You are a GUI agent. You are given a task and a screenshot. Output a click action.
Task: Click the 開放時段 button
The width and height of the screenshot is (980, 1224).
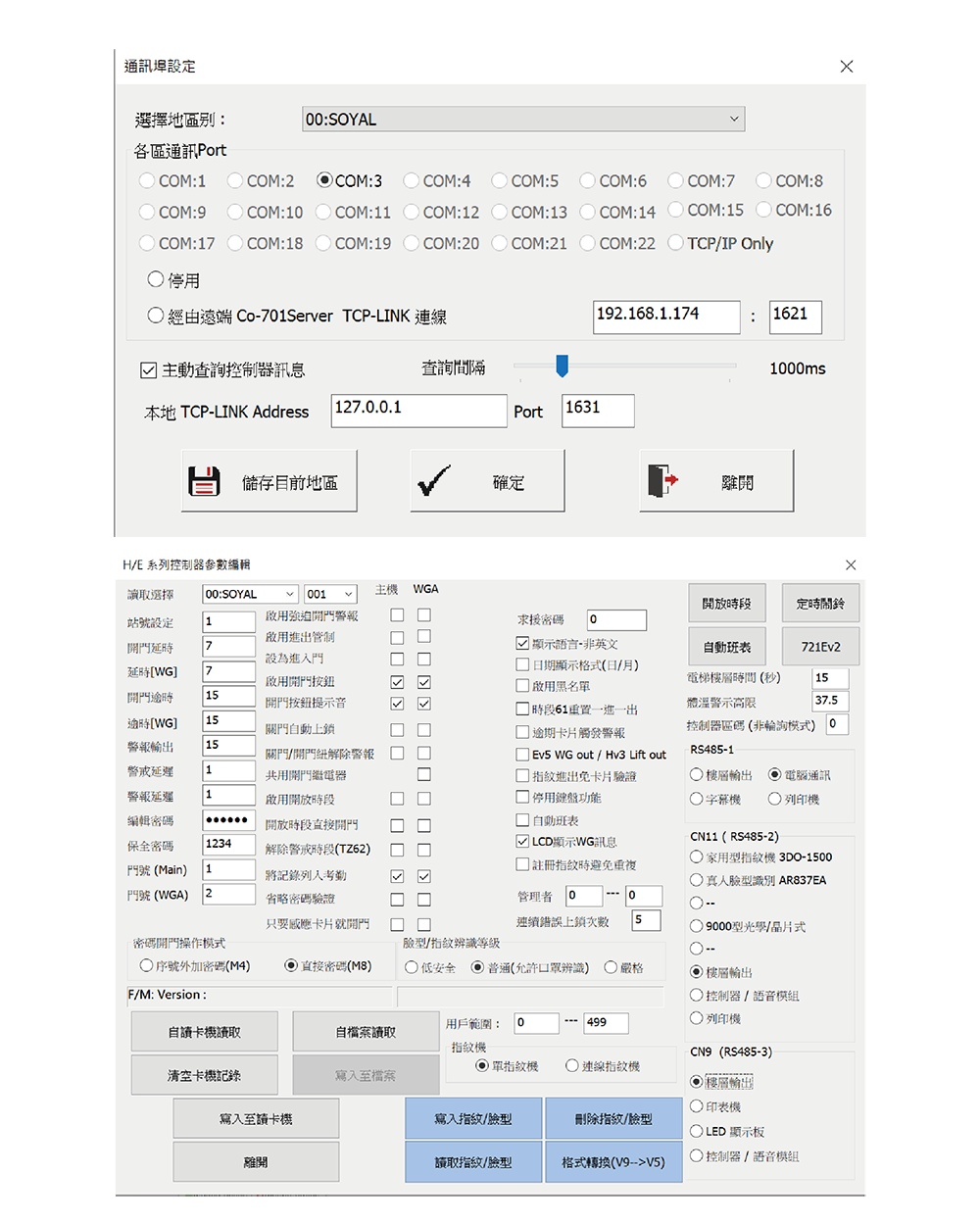coord(726,604)
